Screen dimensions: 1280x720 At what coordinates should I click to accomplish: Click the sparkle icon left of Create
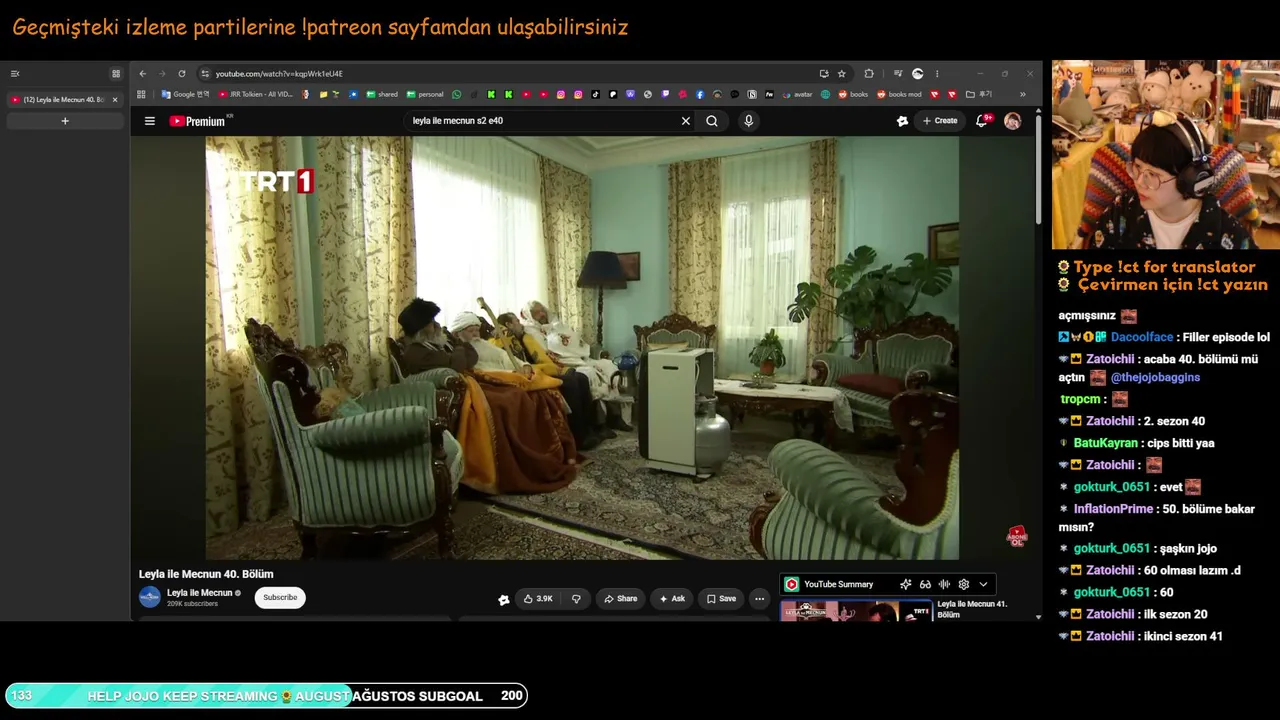902,121
